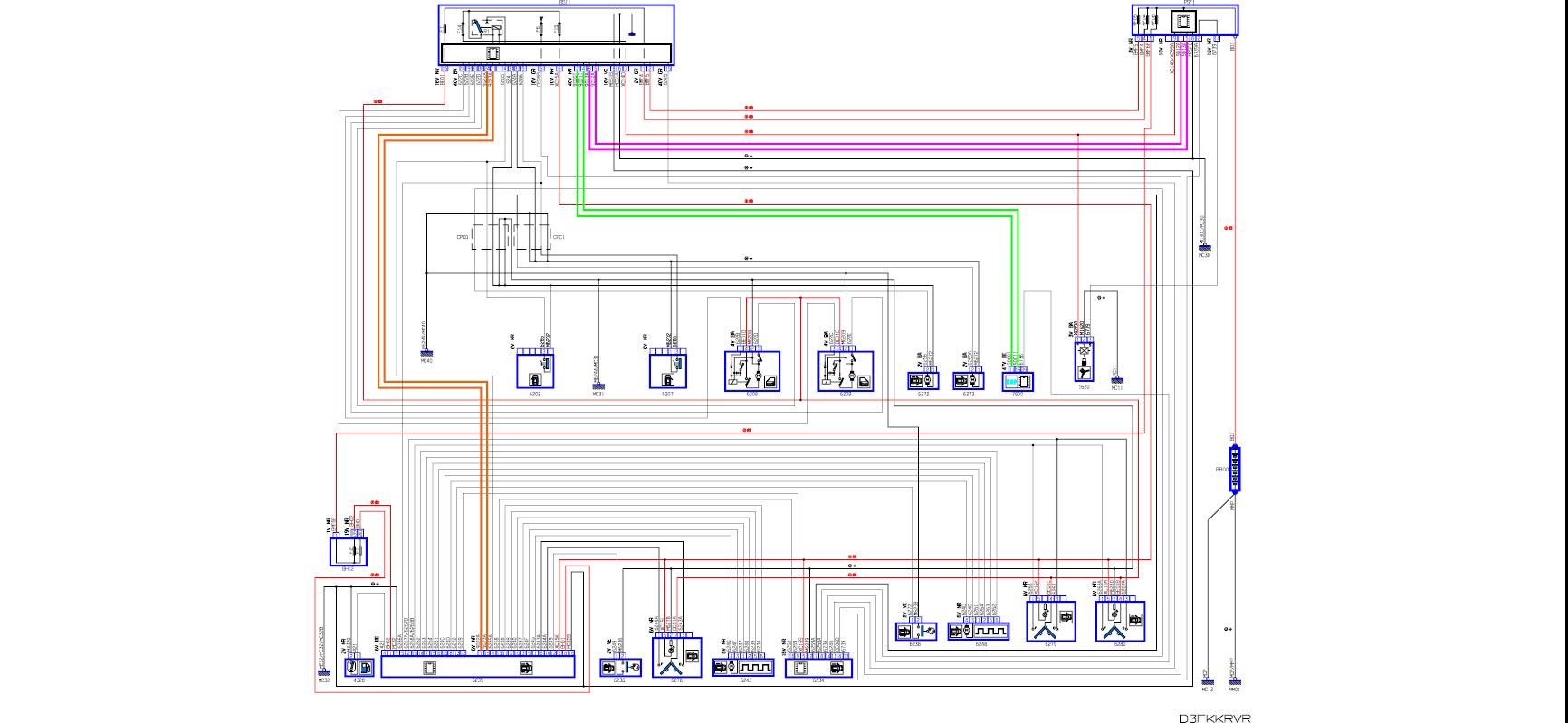Image resolution: width=1568 pixels, height=723 pixels.
Task: Click the 6202 component box with lock symbol
Action: [534, 371]
